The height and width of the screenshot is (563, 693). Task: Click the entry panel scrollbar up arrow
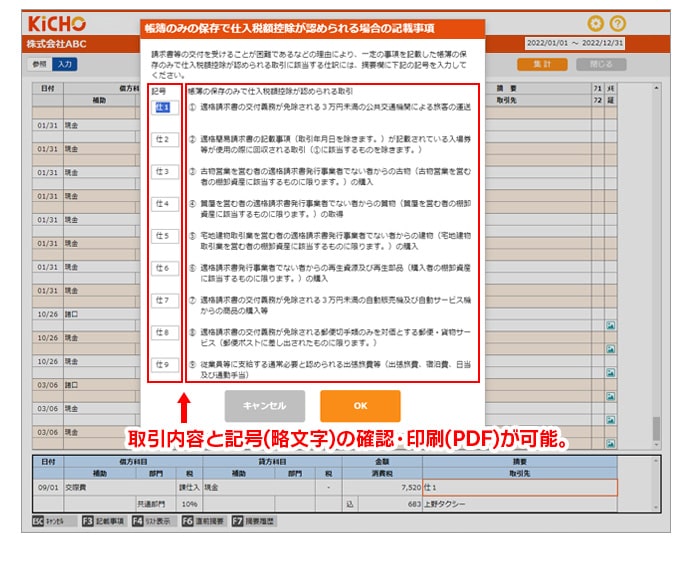(x=656, y=461)
